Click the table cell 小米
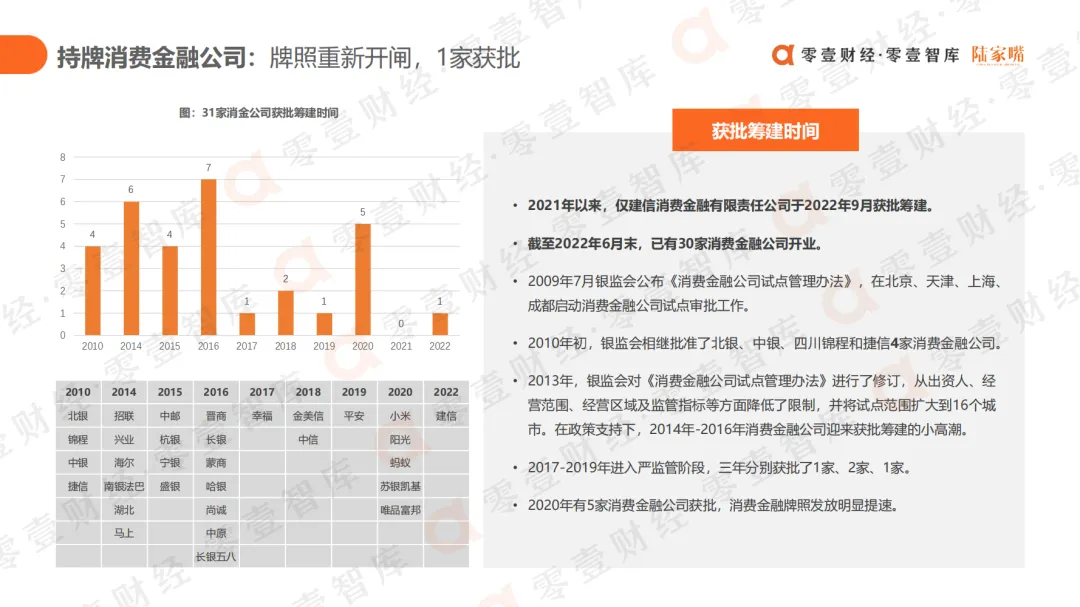Screen dimensions: 1080x607 [x=400, y=416]
